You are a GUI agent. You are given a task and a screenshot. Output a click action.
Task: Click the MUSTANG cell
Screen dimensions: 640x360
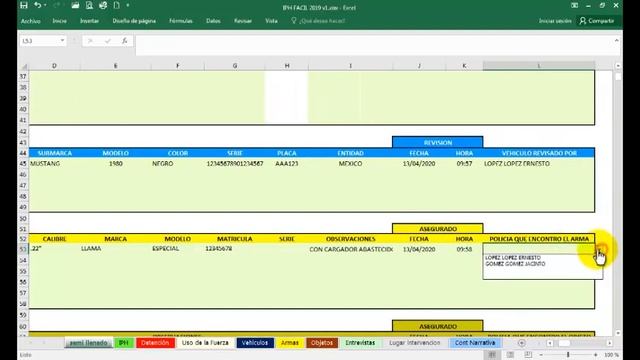click(x=54, y=164)
